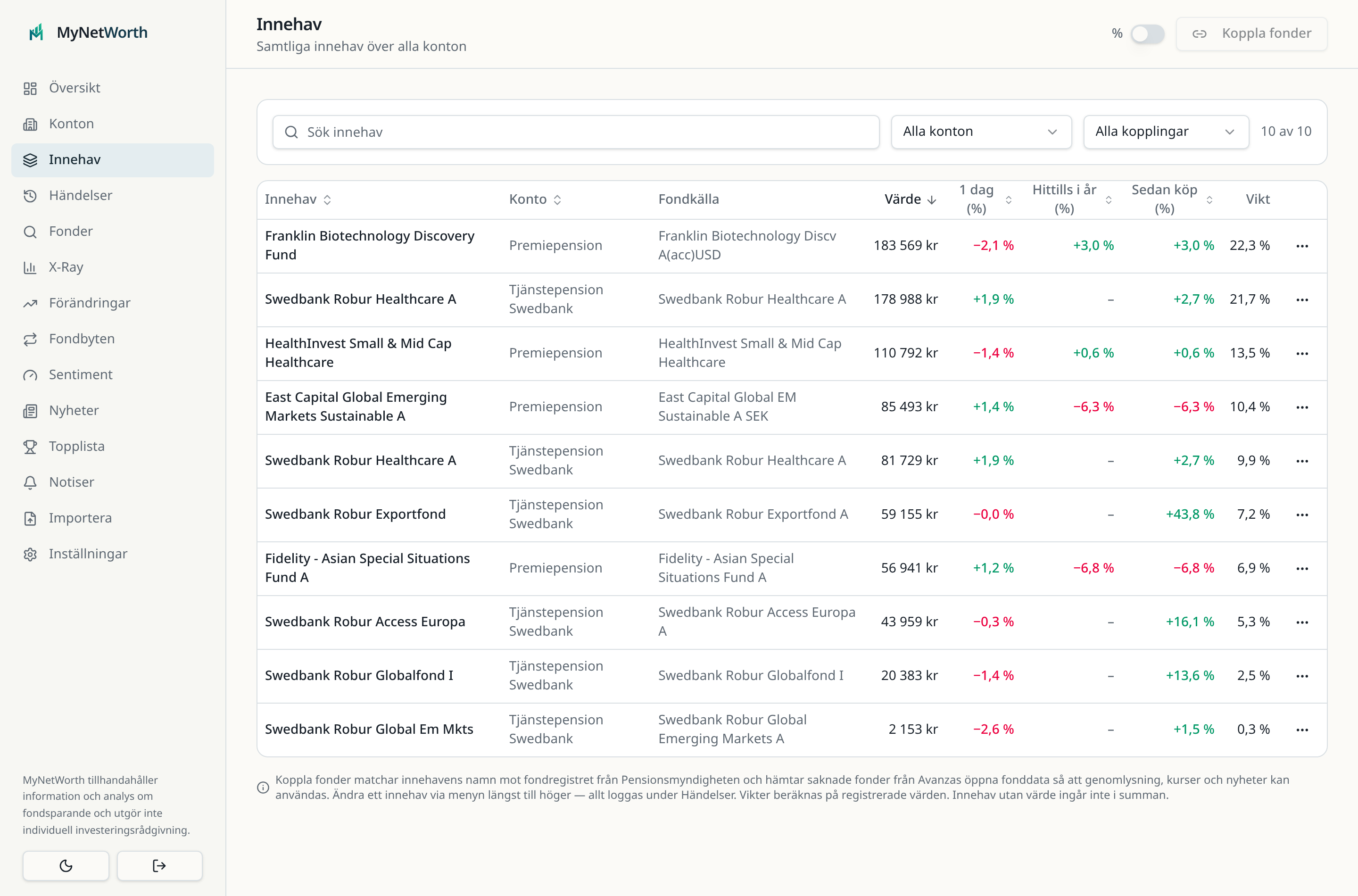Sort table by Hittills i år (%) column
The image size is (1358, 896).
[1072, 199]
